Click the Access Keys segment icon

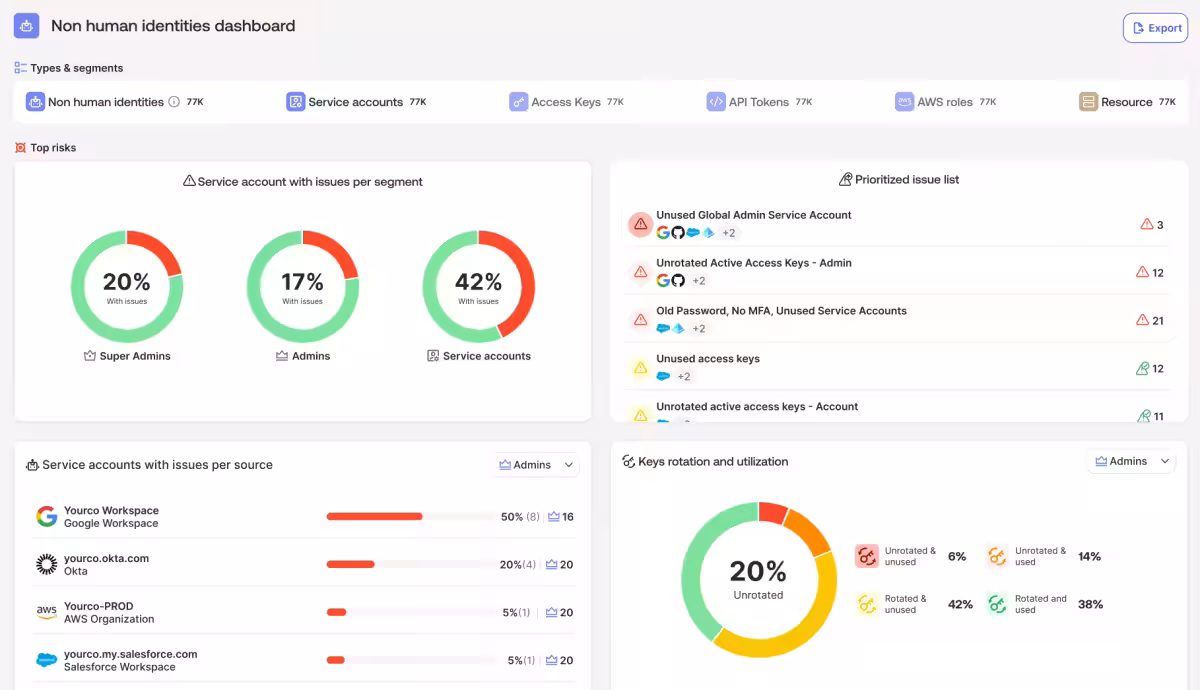tap(518, 102)
